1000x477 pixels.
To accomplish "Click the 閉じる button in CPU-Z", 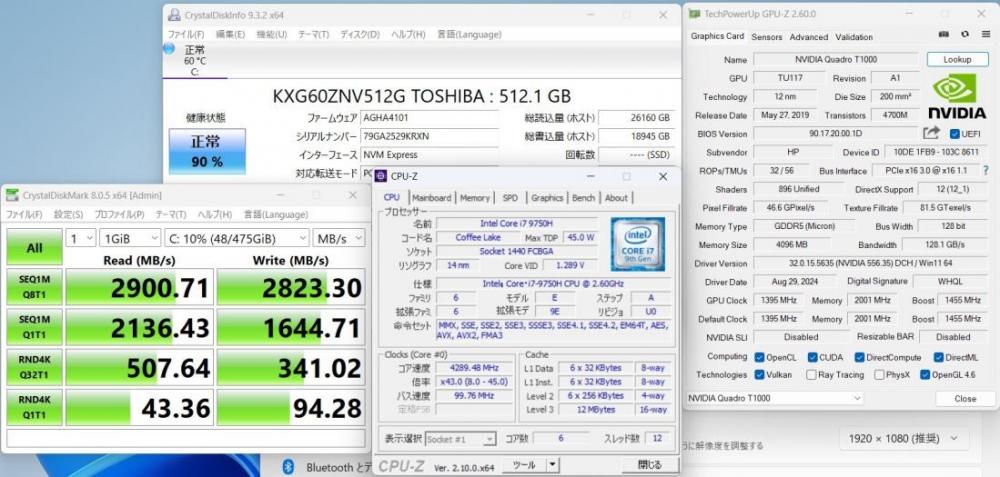I will pos(650,465).
